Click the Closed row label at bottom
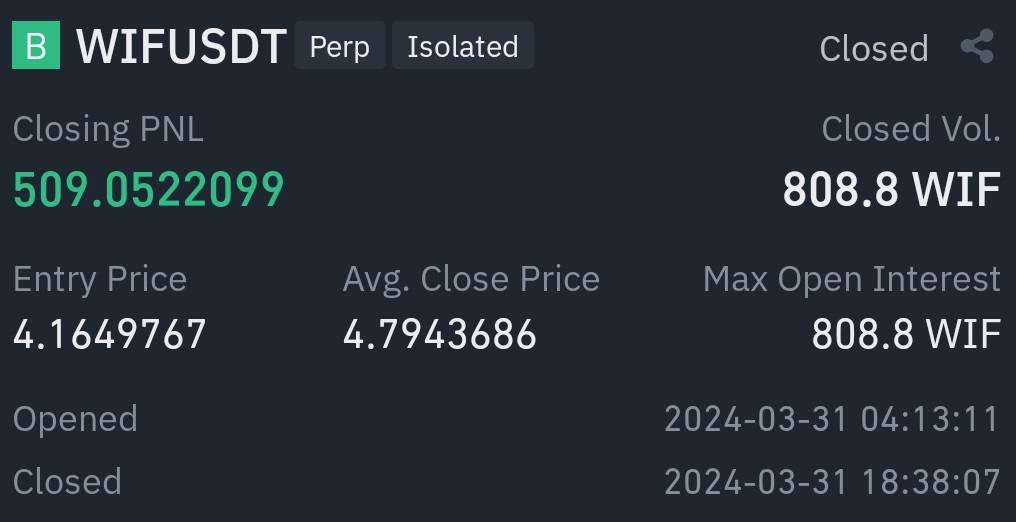1016x522 pixels. [67, 482]
